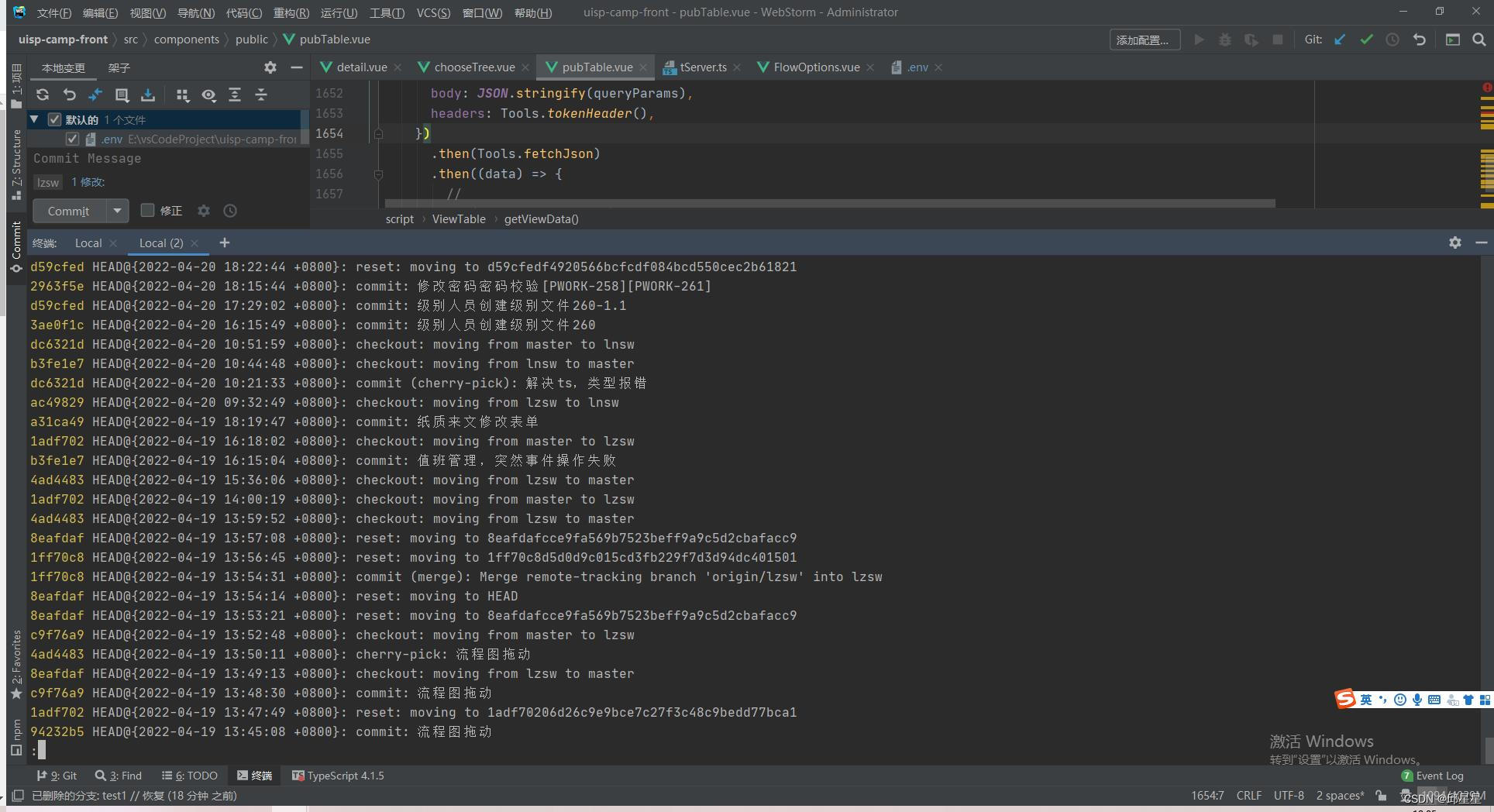Click the Run (green play) icon
This screenshot has height=812, width=1494.
(1200, 40)
